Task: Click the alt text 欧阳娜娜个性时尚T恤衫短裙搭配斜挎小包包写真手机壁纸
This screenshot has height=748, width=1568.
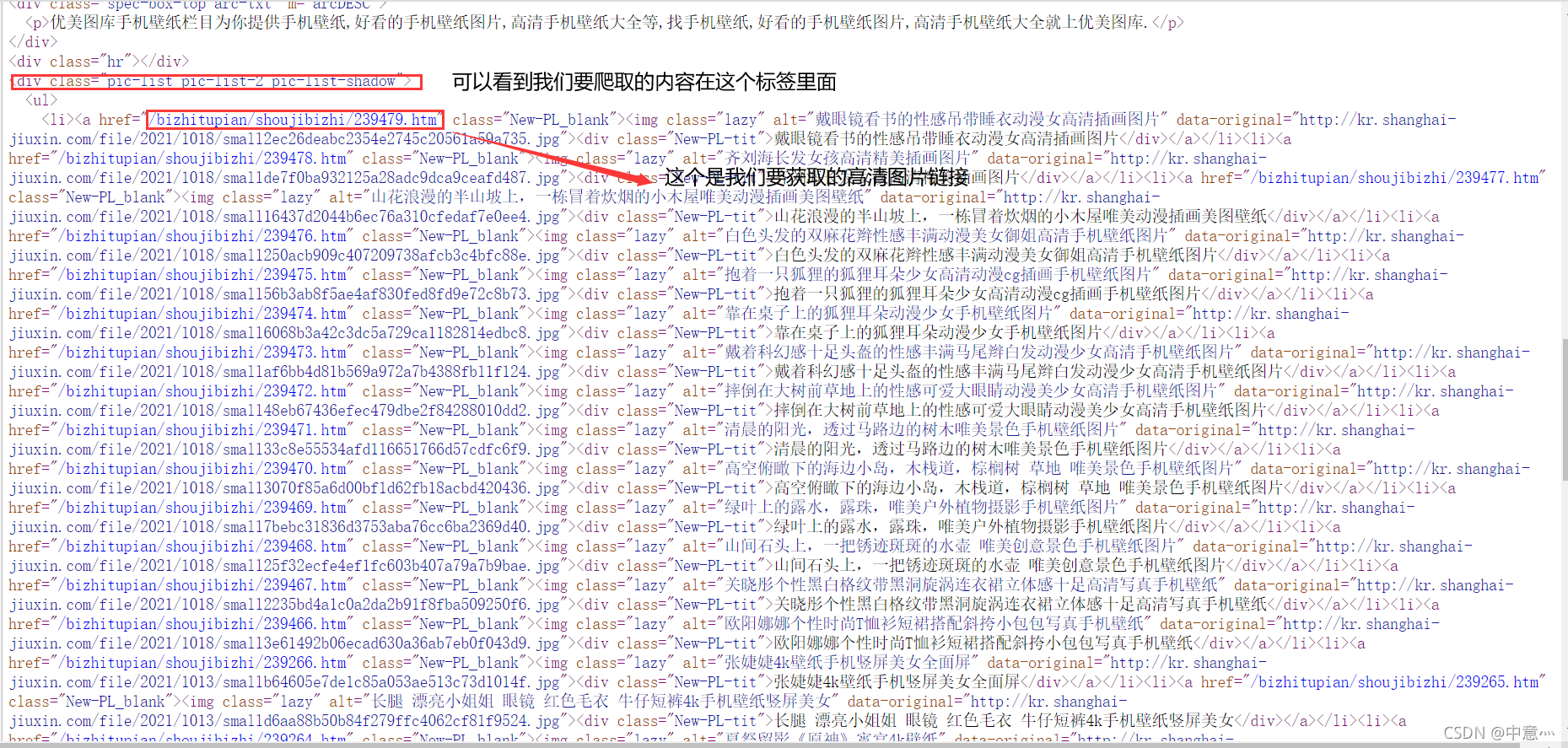Action: click(933, 624)
